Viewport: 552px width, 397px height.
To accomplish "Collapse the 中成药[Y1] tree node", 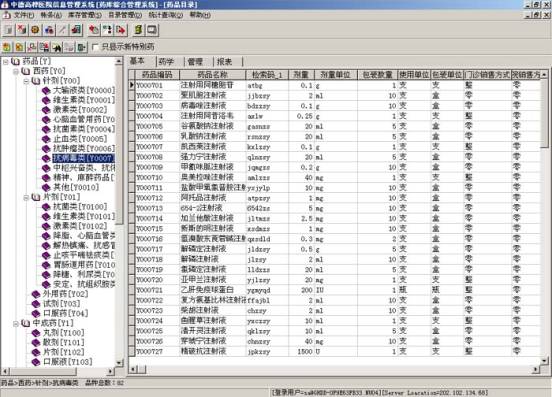I will (x=16, y=323).
